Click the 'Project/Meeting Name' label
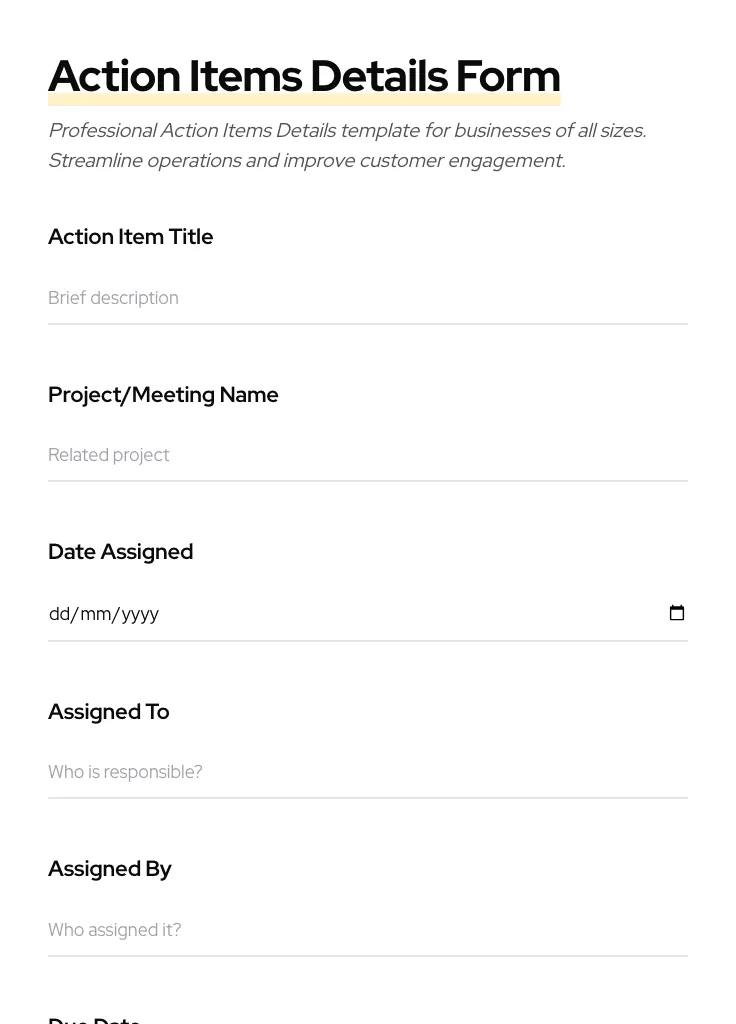 click(x=163, y=395)
